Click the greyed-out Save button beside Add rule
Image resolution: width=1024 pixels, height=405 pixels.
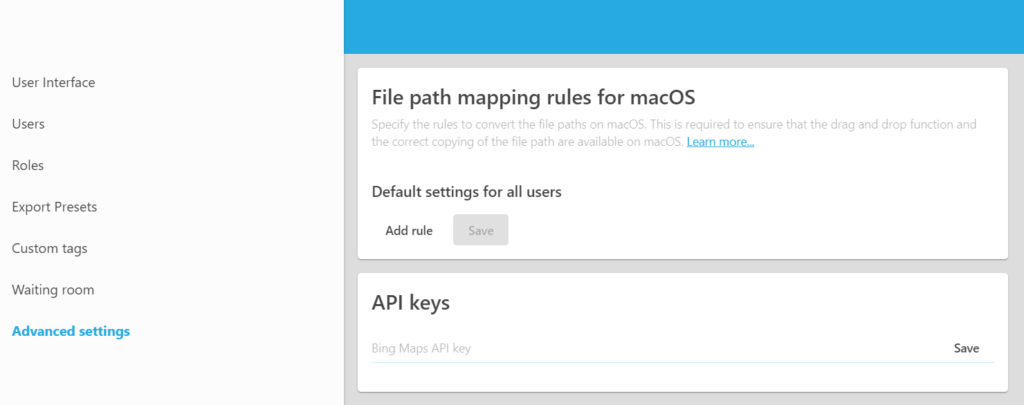pyautogui.click(x=481, y=230)
